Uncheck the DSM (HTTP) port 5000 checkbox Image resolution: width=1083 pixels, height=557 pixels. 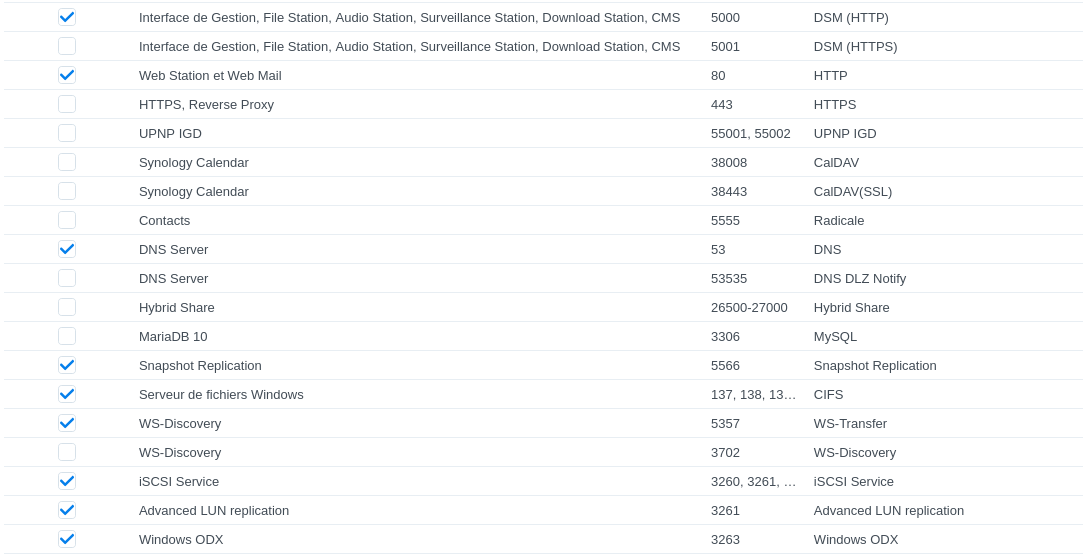[x=67, y=17]
